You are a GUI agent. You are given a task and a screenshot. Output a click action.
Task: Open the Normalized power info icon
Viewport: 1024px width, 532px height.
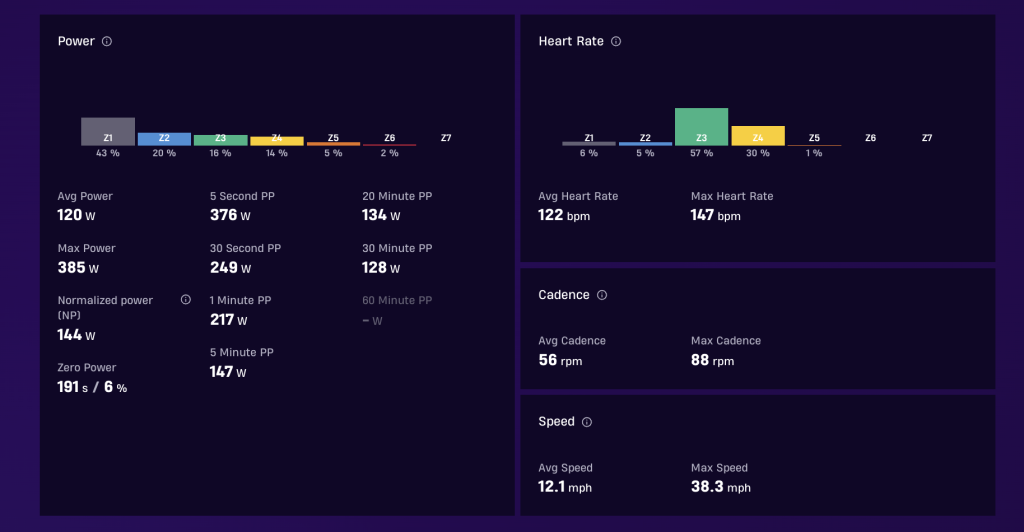185,300
